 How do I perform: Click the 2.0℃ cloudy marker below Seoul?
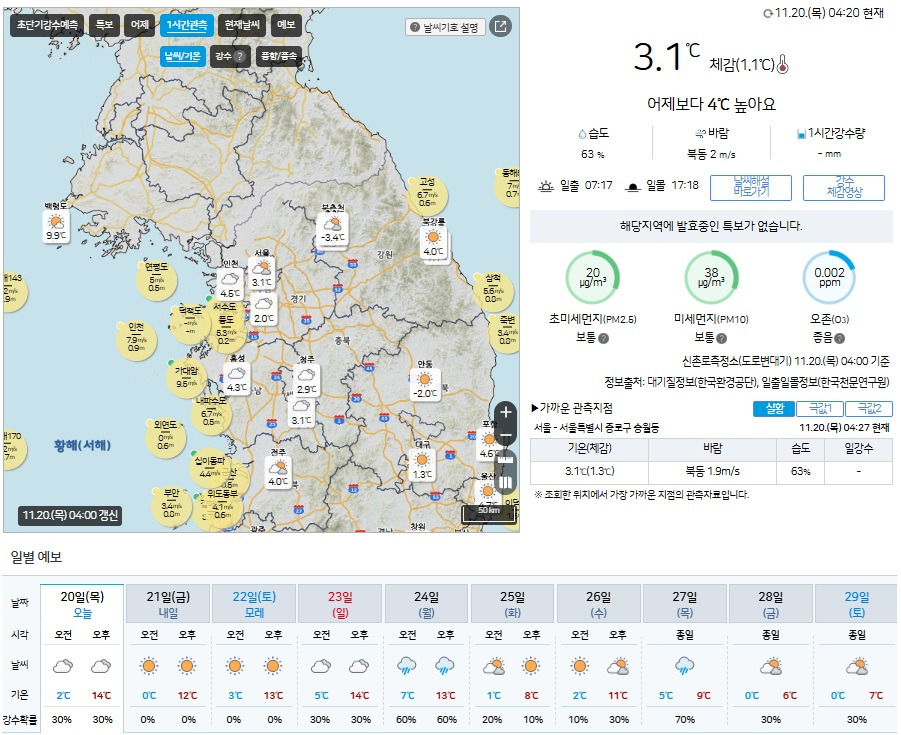[264, 309]
